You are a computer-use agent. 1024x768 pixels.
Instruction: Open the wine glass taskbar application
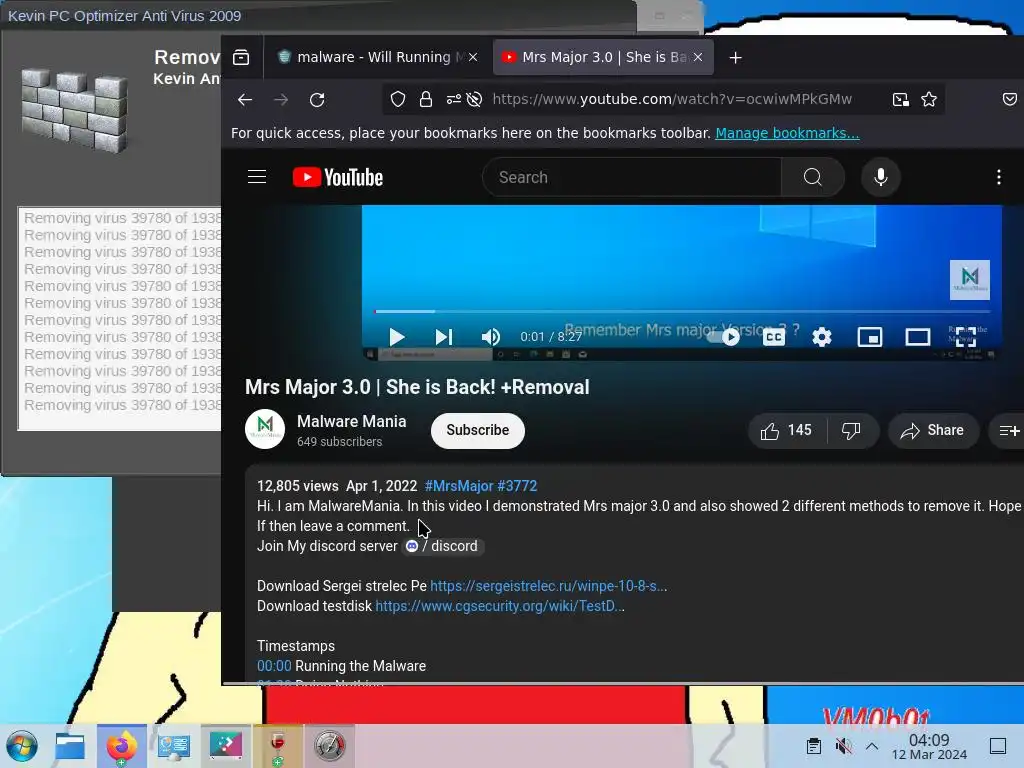278,746
